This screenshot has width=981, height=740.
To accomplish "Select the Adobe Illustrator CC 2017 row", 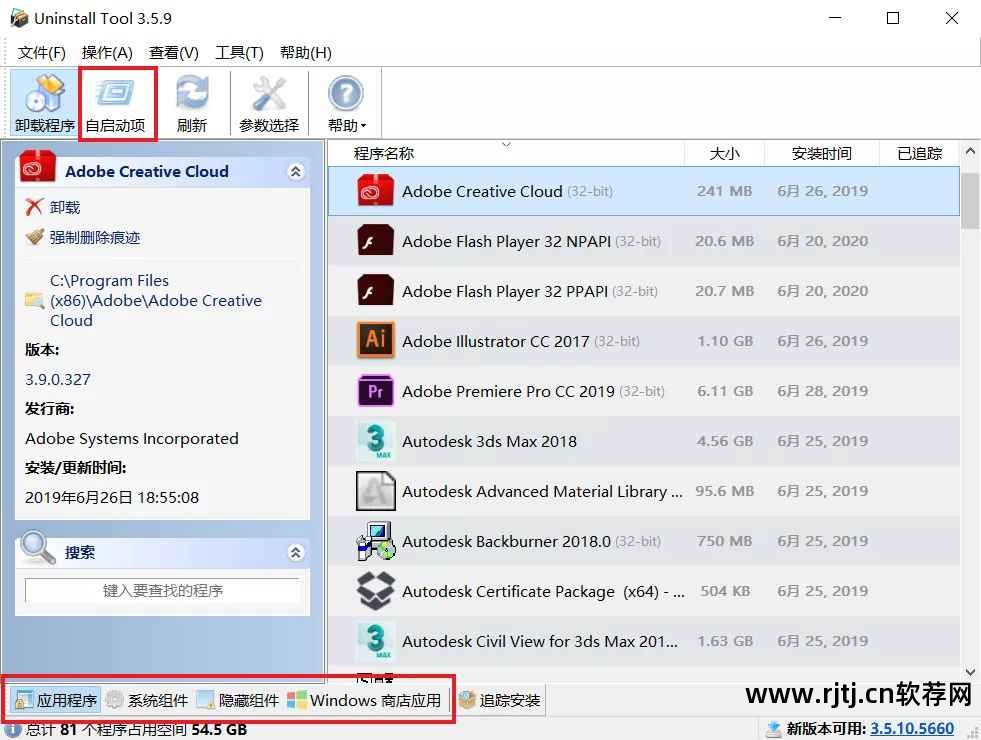I will 644,341.
